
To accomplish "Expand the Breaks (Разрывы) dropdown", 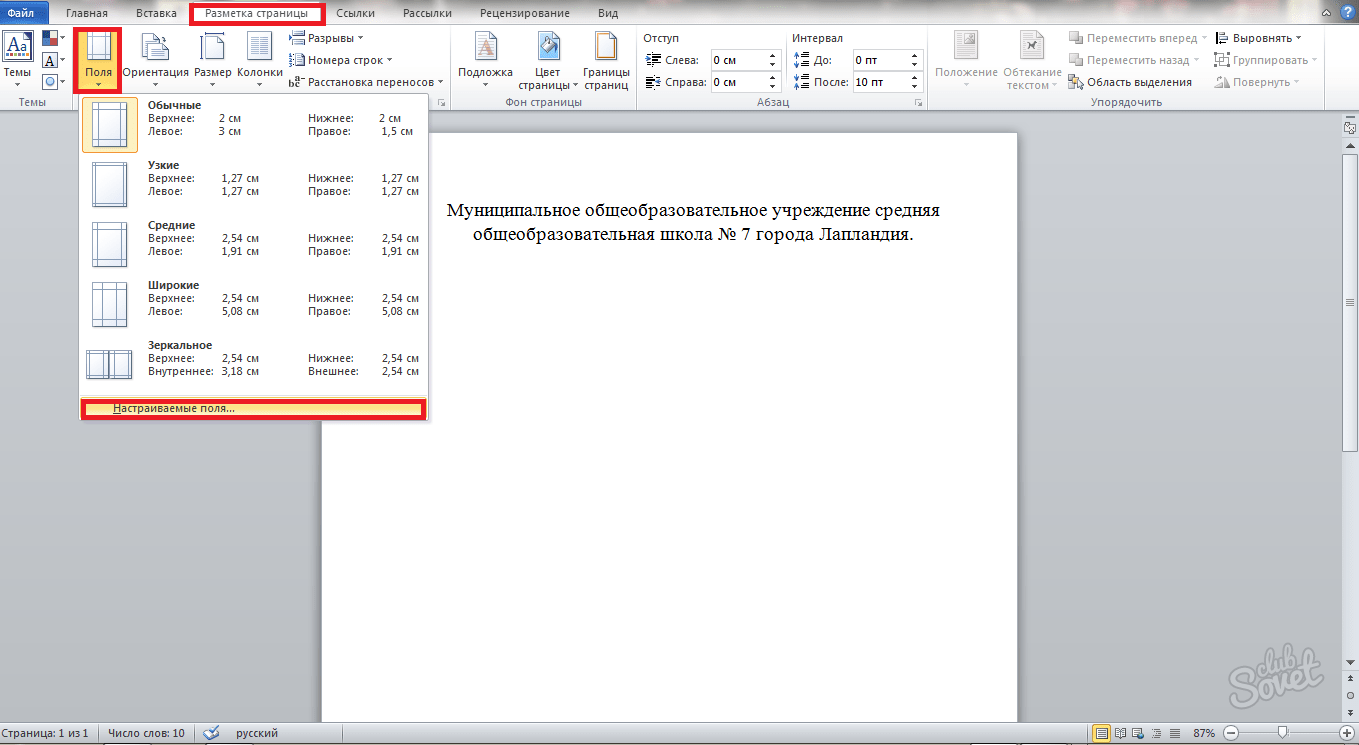I will [327, 38].
